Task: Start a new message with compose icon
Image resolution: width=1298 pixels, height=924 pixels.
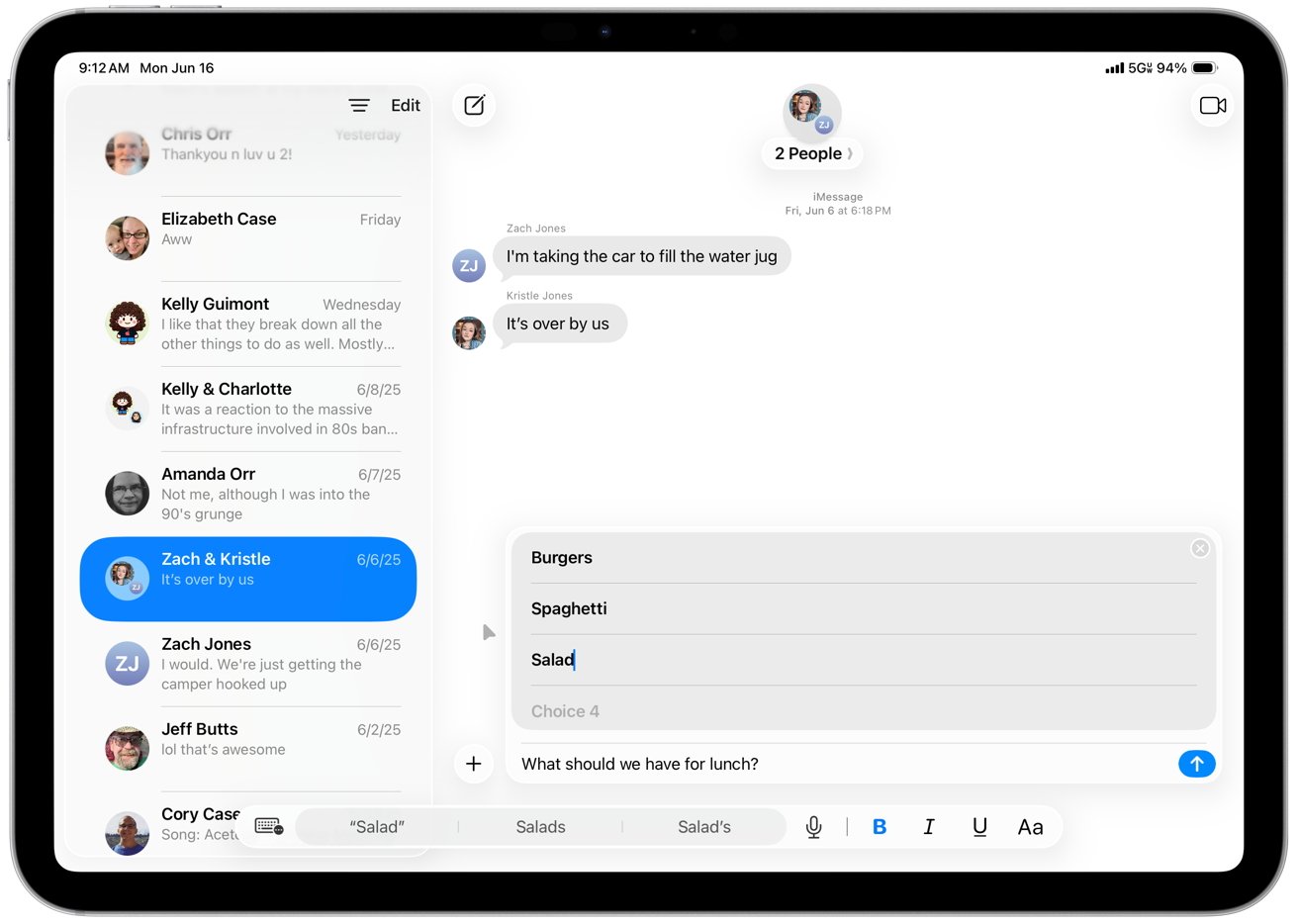Action: (475, 106)
